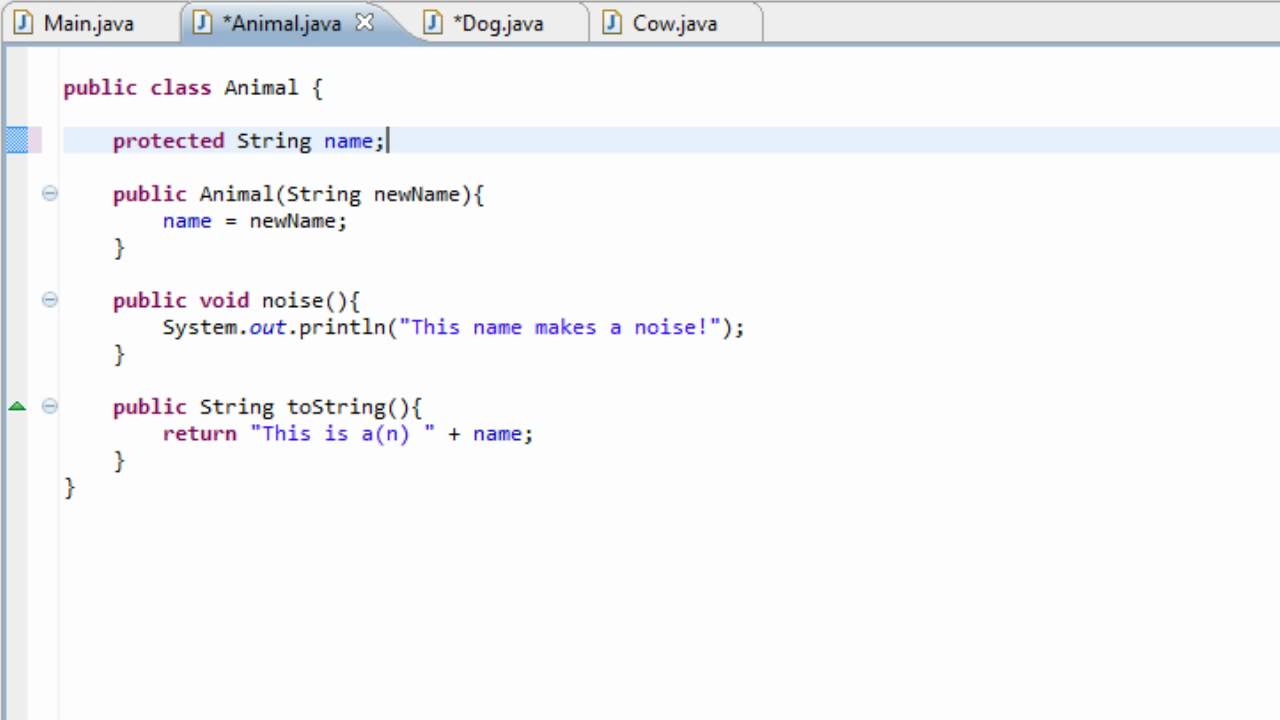Click the blue marker beside the name field
1280x720 pixels.
click(17, 140)
